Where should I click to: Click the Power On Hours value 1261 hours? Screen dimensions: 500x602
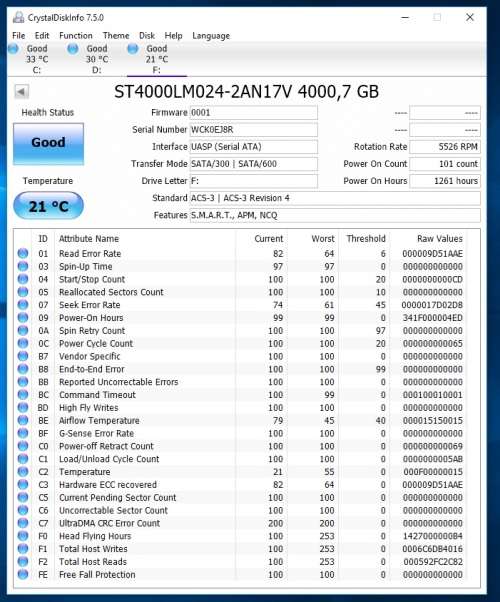point(445,181)
